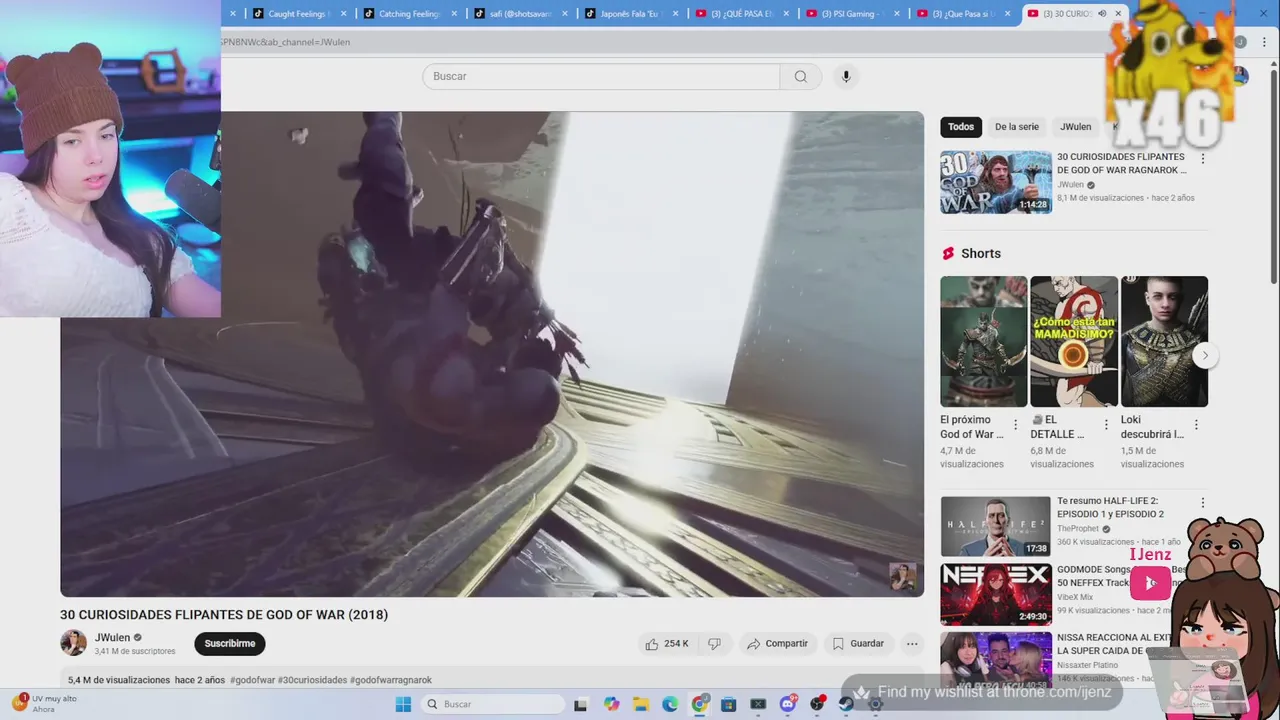This screenshot has width=1280, height=720.
Task: Open Microsoft Store from taskbar
Action: (729, 704)
